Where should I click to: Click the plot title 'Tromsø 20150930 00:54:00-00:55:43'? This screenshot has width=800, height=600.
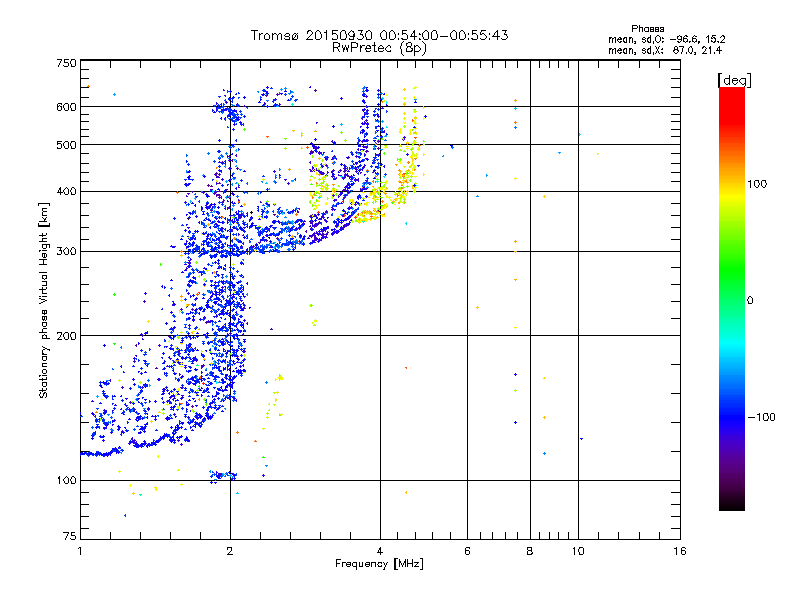(x=379, y=35)
